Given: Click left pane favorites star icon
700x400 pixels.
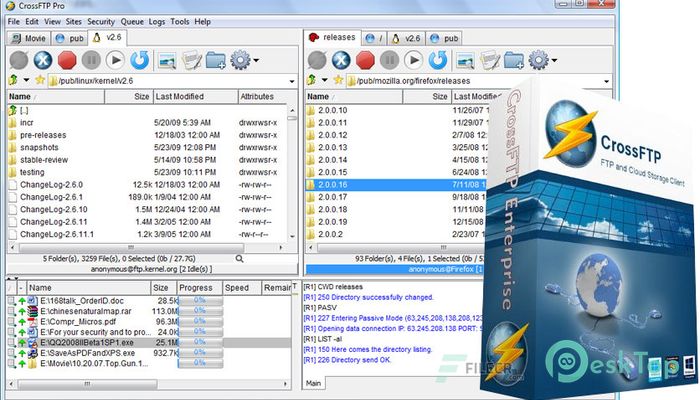Looking at the screenshot, I should [x=40, y=80].
